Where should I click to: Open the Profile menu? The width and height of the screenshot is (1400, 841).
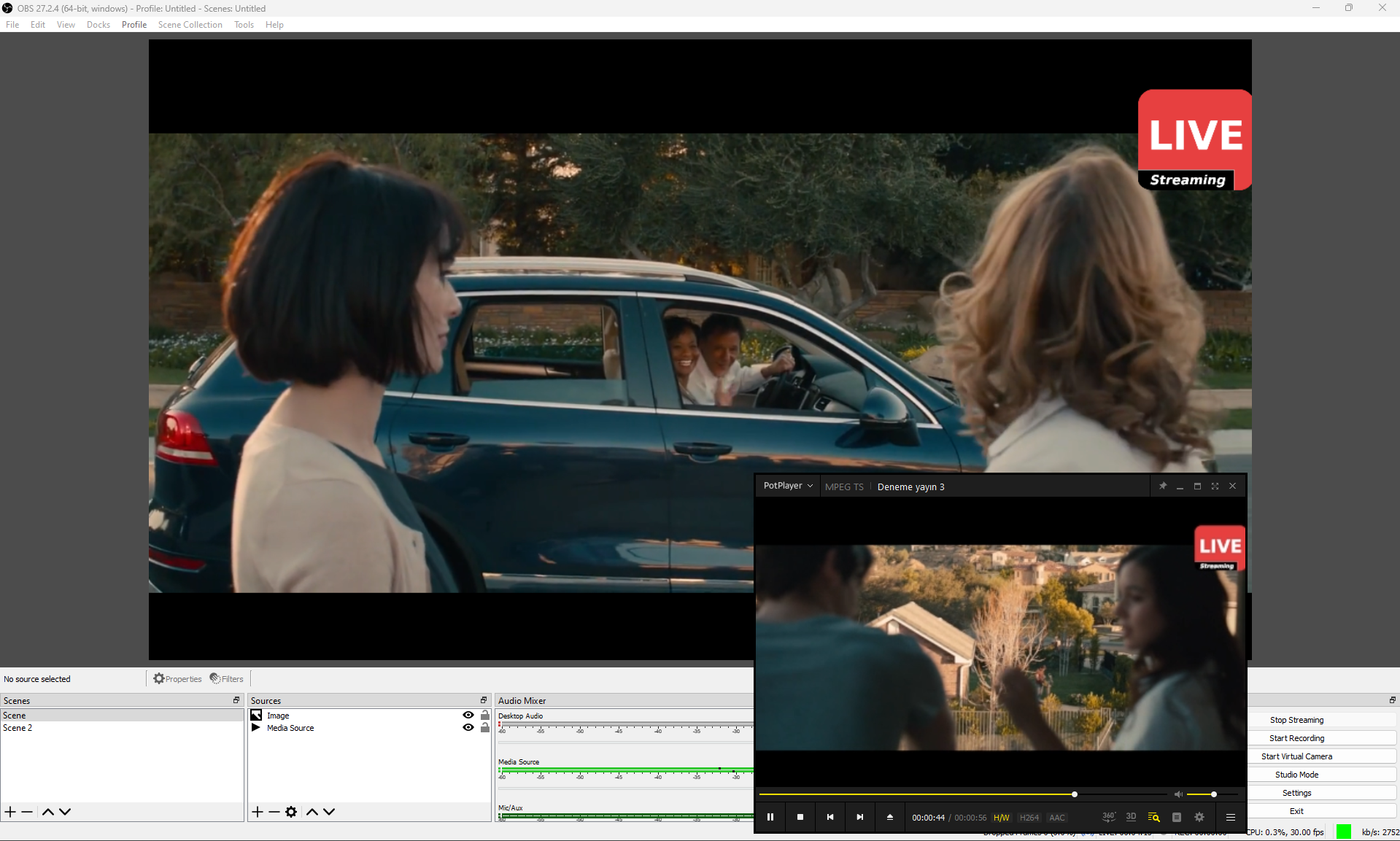134,25
